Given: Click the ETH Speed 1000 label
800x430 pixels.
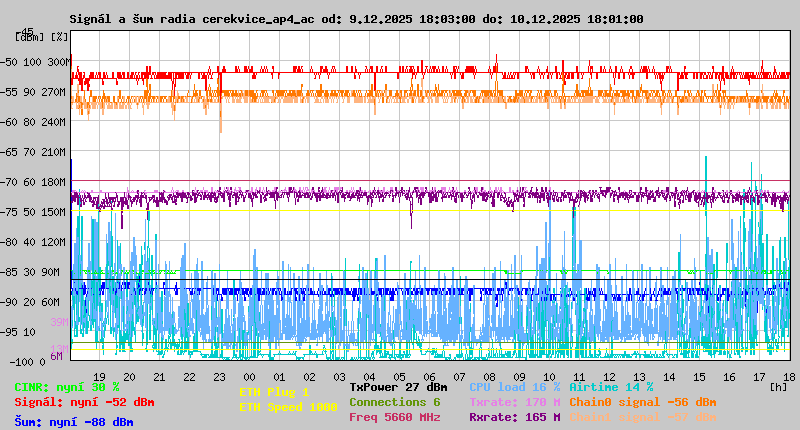Looking at the screenshot, I should [288, 407].
